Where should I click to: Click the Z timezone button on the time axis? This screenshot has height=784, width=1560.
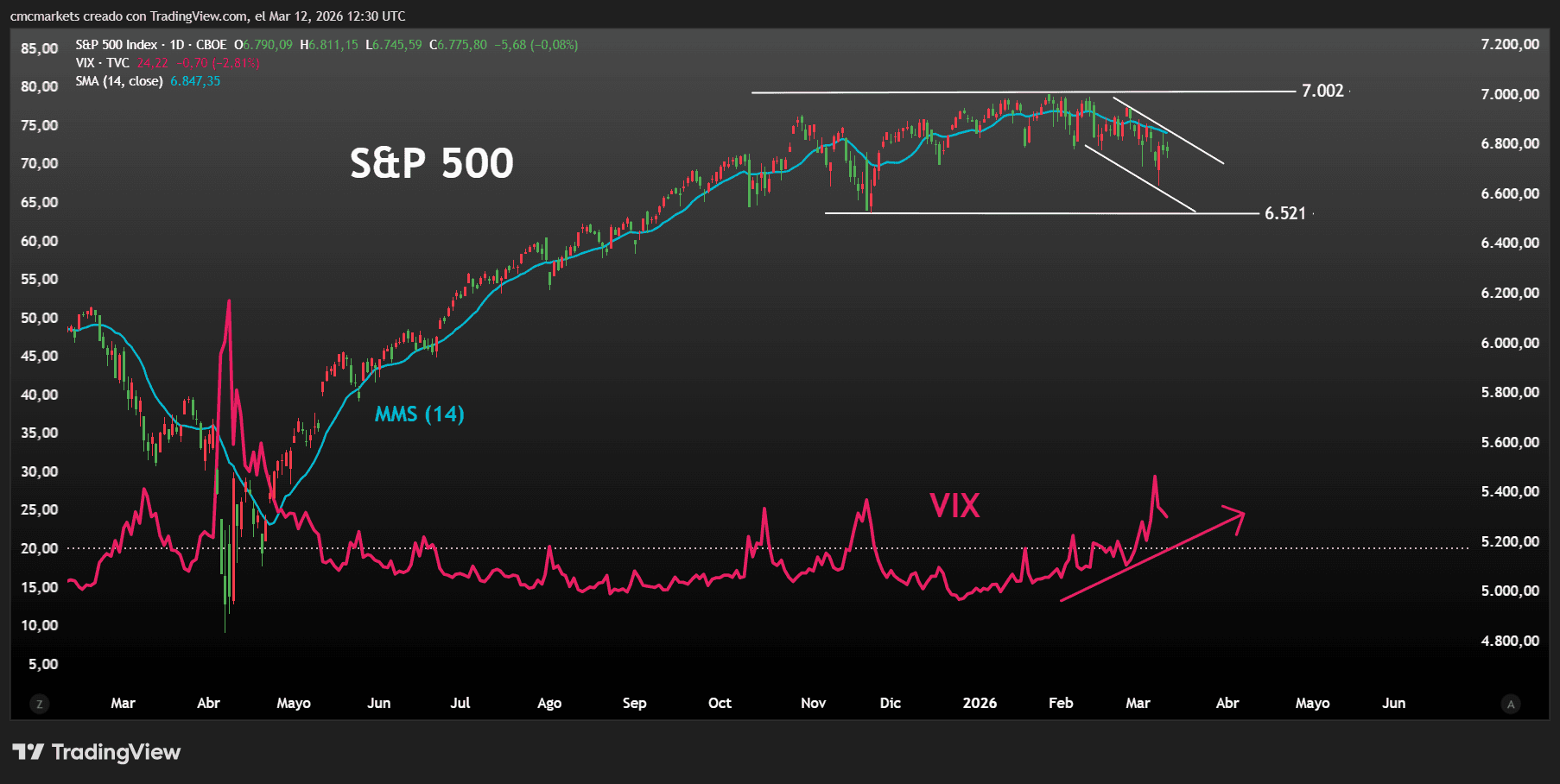point(40,704)
